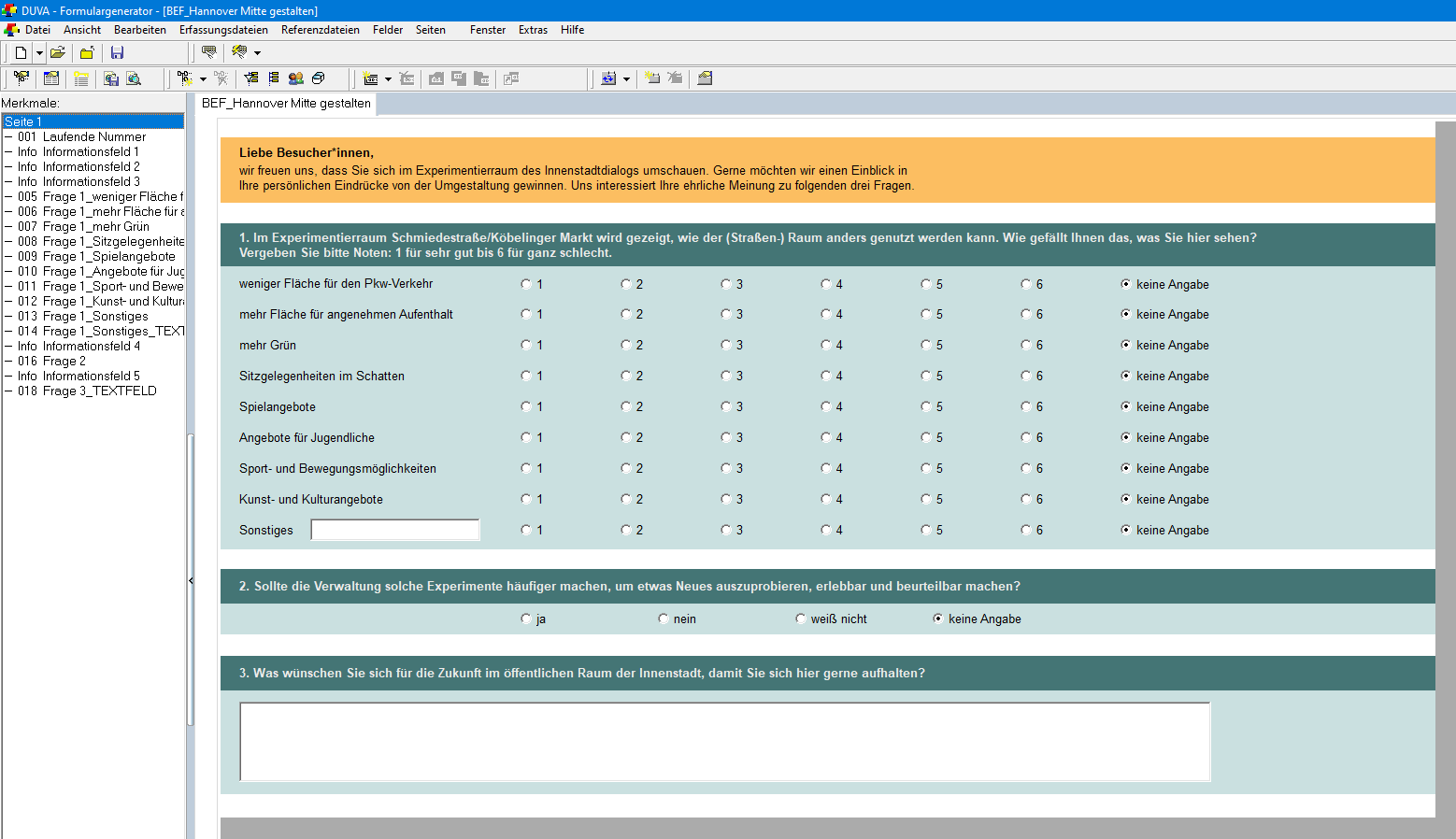Viewport: 1456px width, 839px height.
Task: Open the Erfassungsdateien menu
Action: pos(223,30)
